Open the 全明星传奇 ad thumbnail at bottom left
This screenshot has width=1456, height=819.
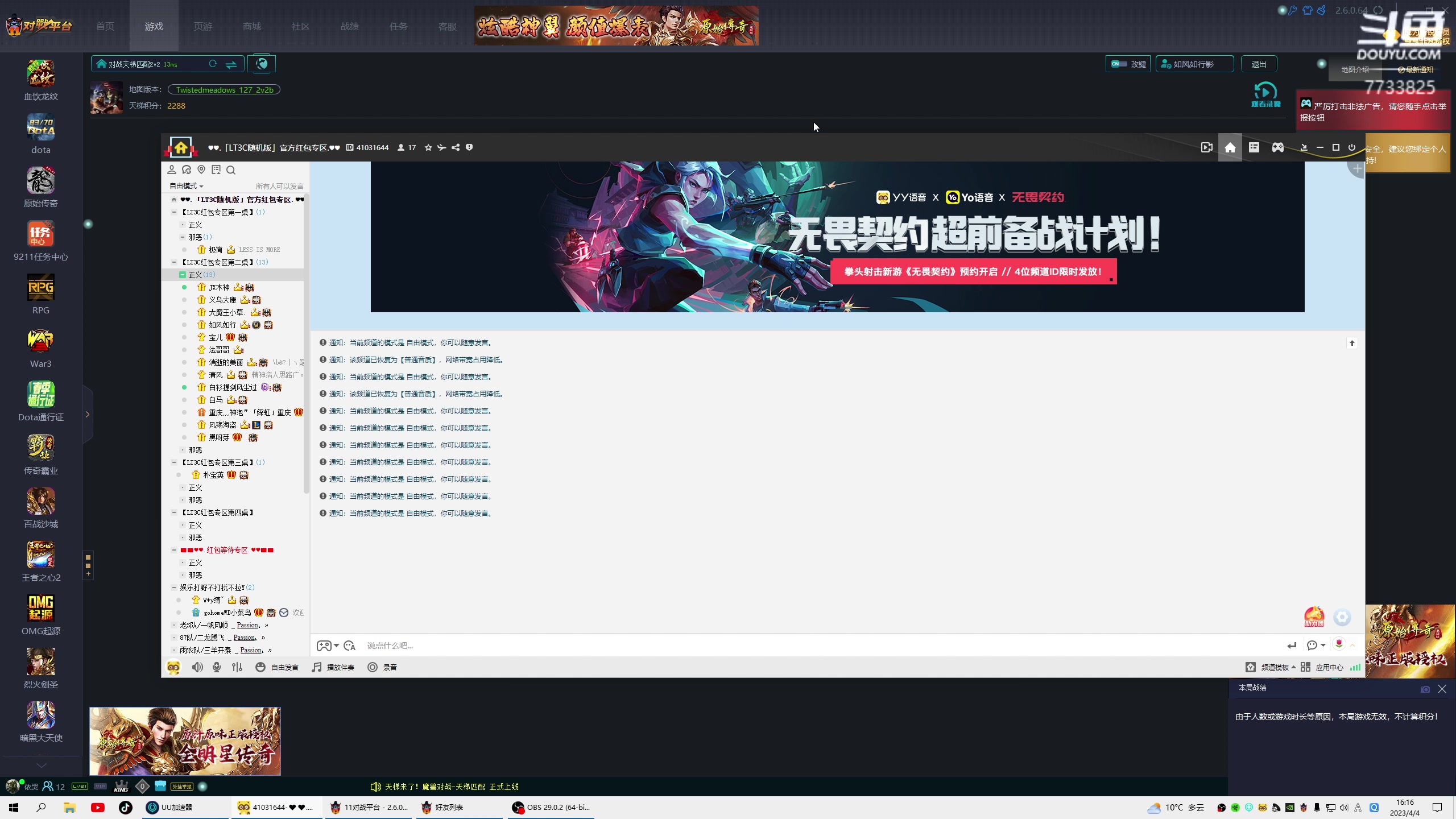[x=185, y=741]
